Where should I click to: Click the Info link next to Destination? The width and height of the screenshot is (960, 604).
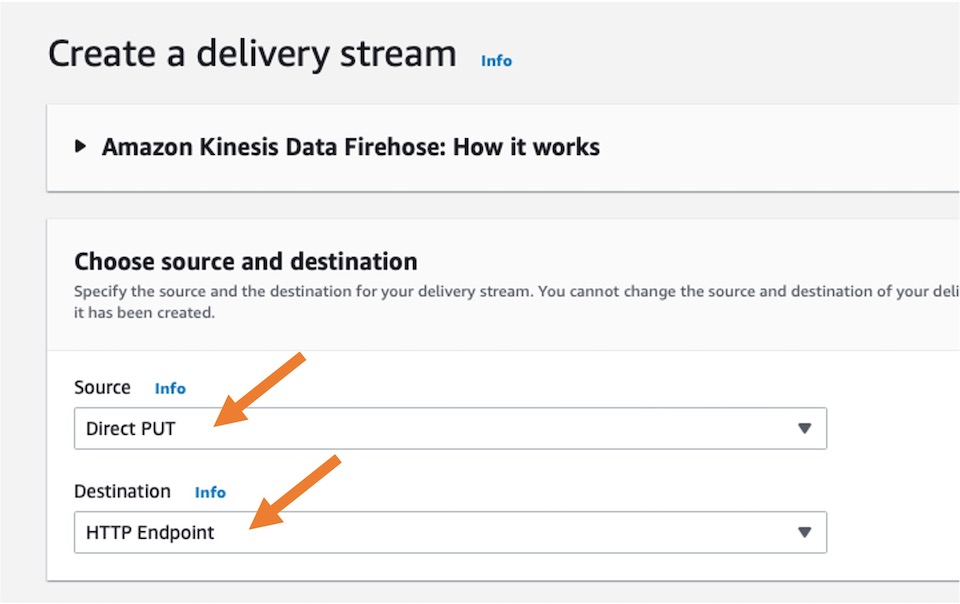pyautogui.click(x=210, y=493)
